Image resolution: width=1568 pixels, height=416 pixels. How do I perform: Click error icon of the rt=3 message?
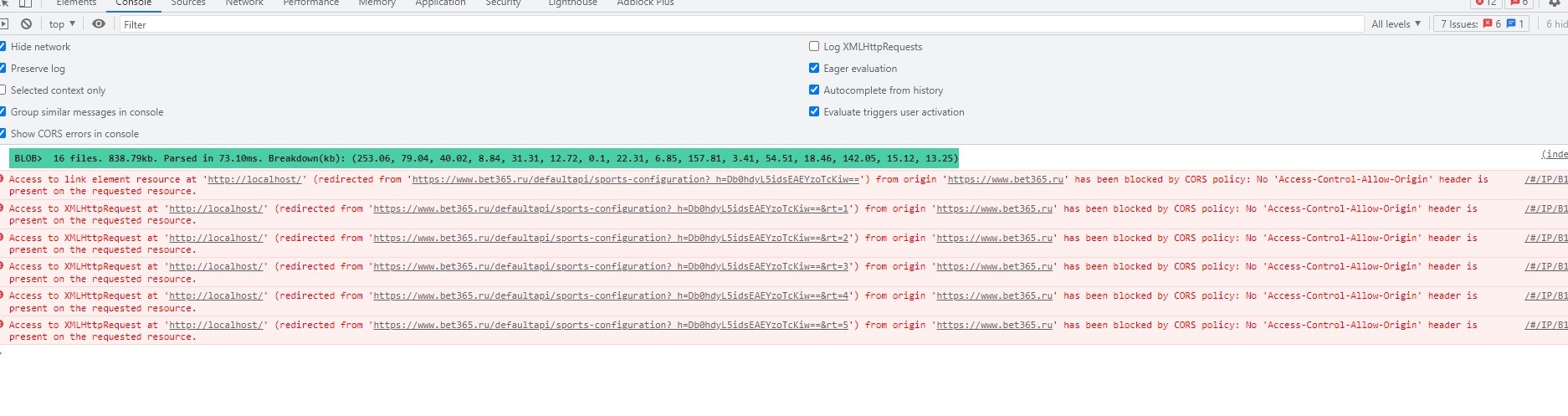point(3,266)
